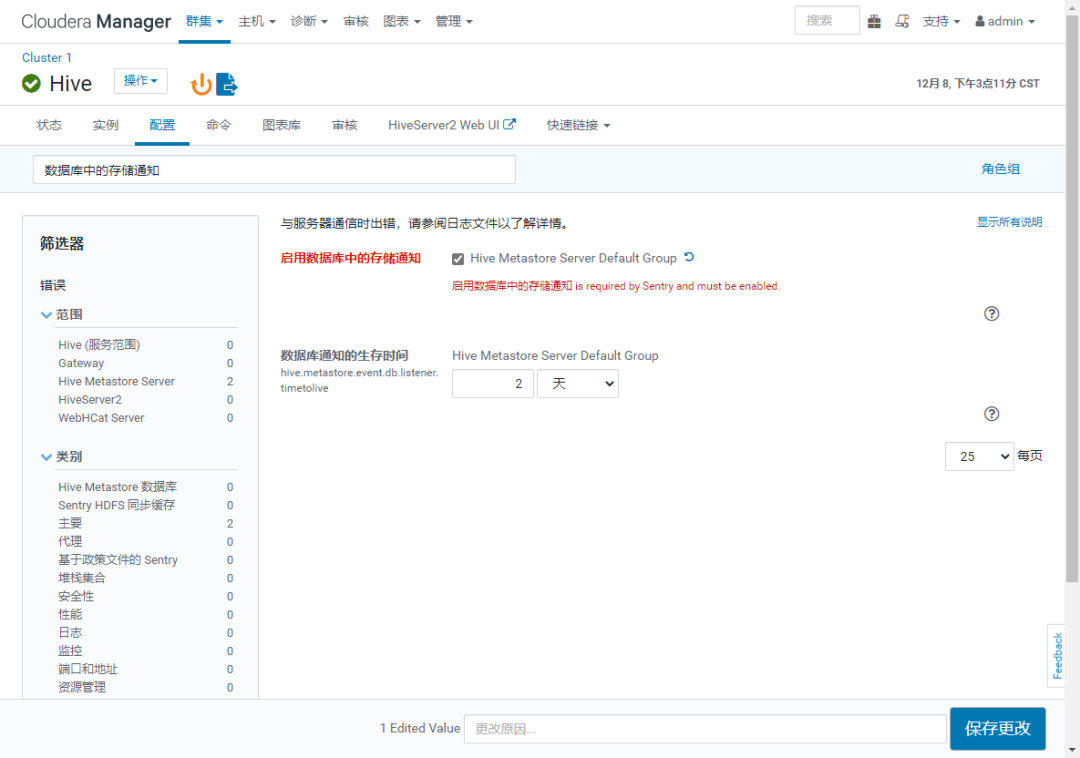The width and height of the screenshot is (1080, 758).
Task: Open the 群集 dropdown menu
Action: [204, 21]
